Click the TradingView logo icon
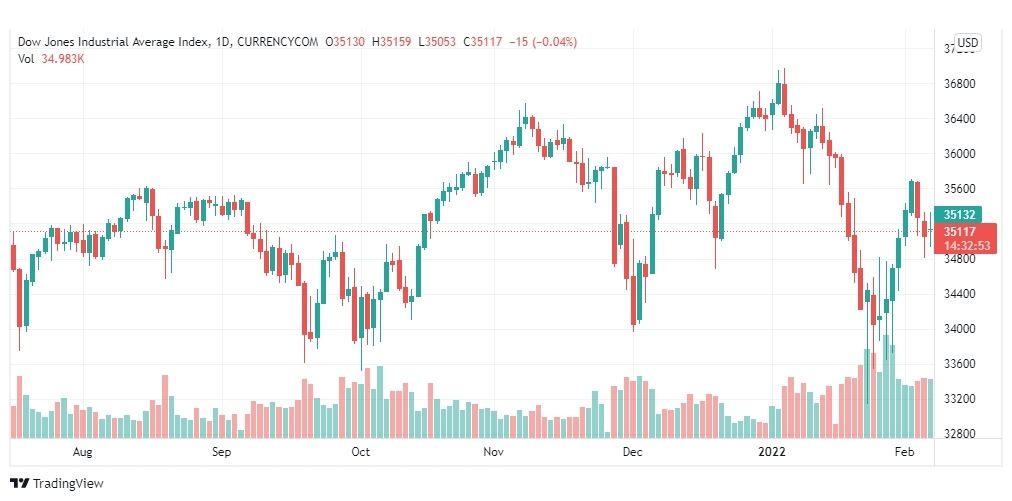This screenshot has width=1012, height=501. coord(20,483)
